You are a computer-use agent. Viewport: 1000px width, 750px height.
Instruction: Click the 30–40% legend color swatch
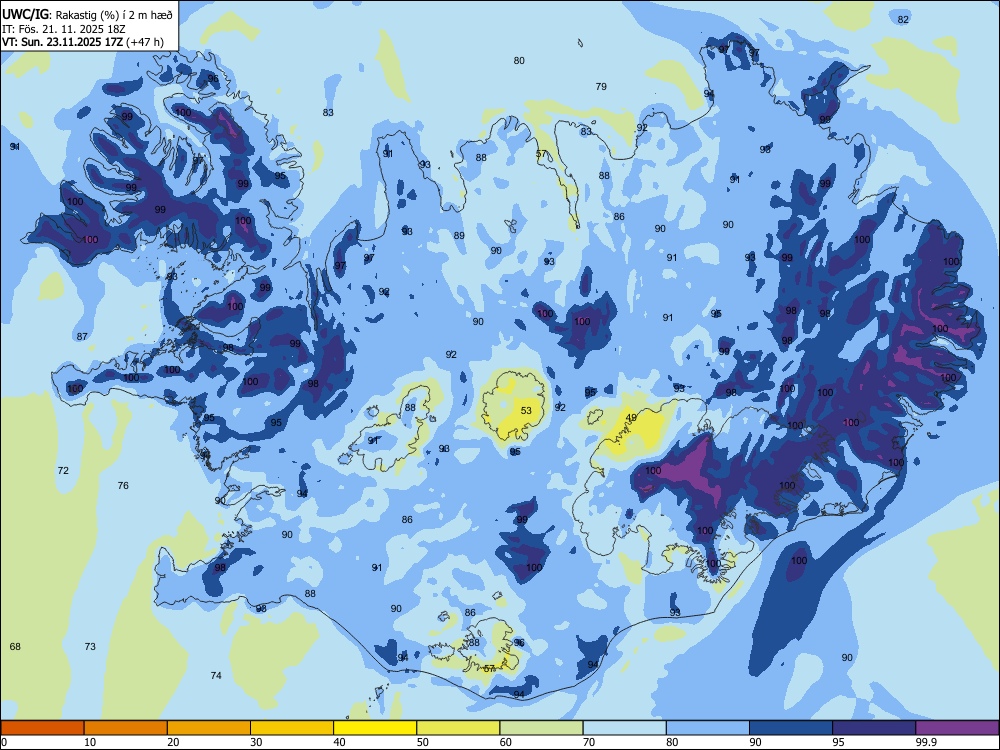[x=292, y=728]
